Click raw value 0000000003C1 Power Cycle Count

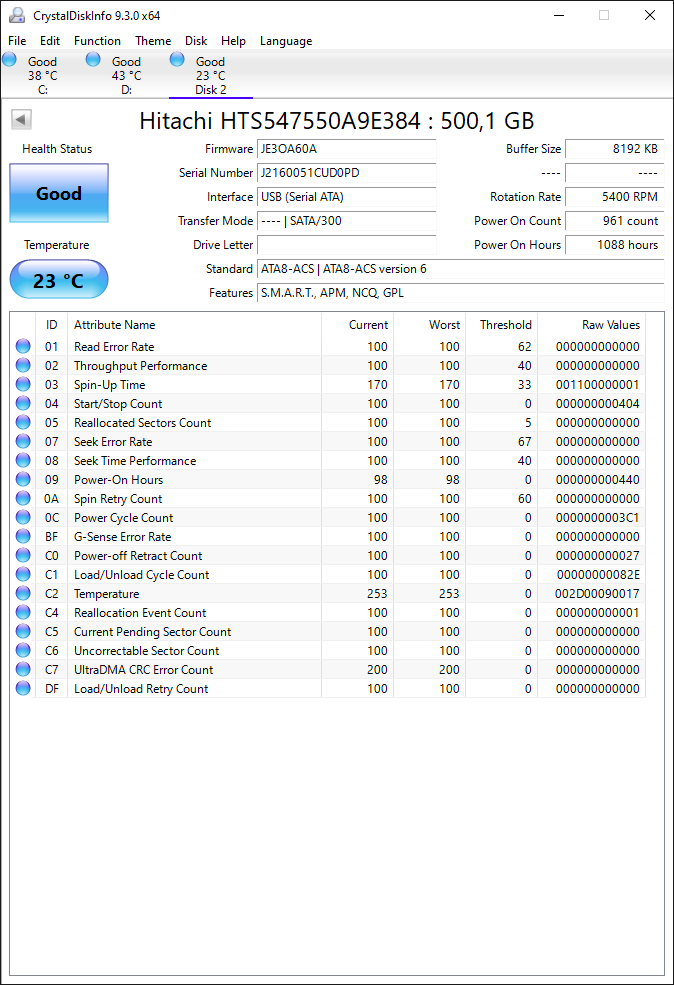(597, 518)
